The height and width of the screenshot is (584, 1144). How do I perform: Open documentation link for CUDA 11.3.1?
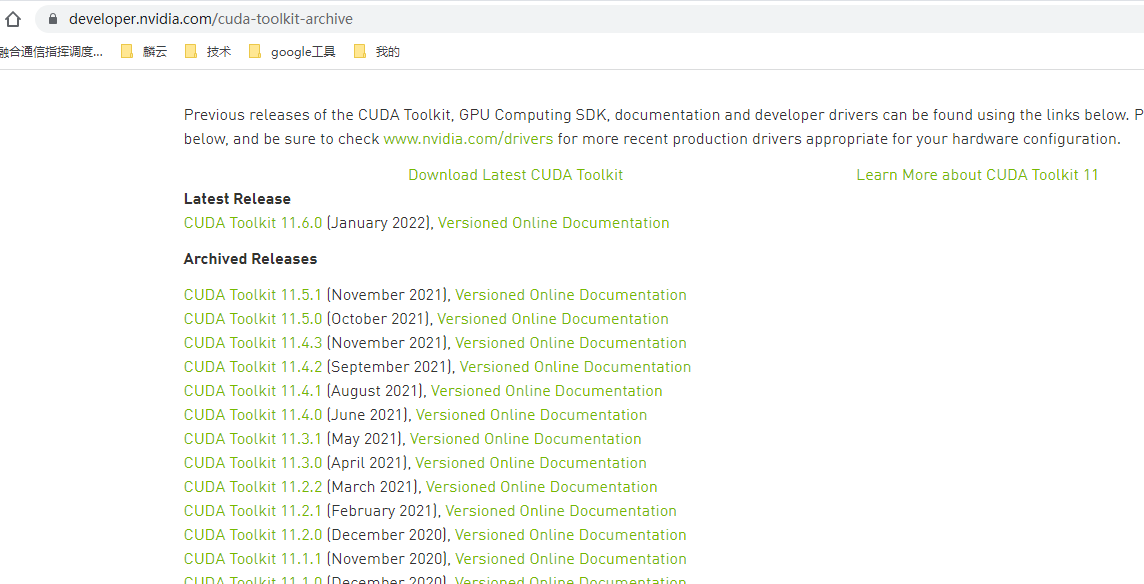(x=525, y=439)
